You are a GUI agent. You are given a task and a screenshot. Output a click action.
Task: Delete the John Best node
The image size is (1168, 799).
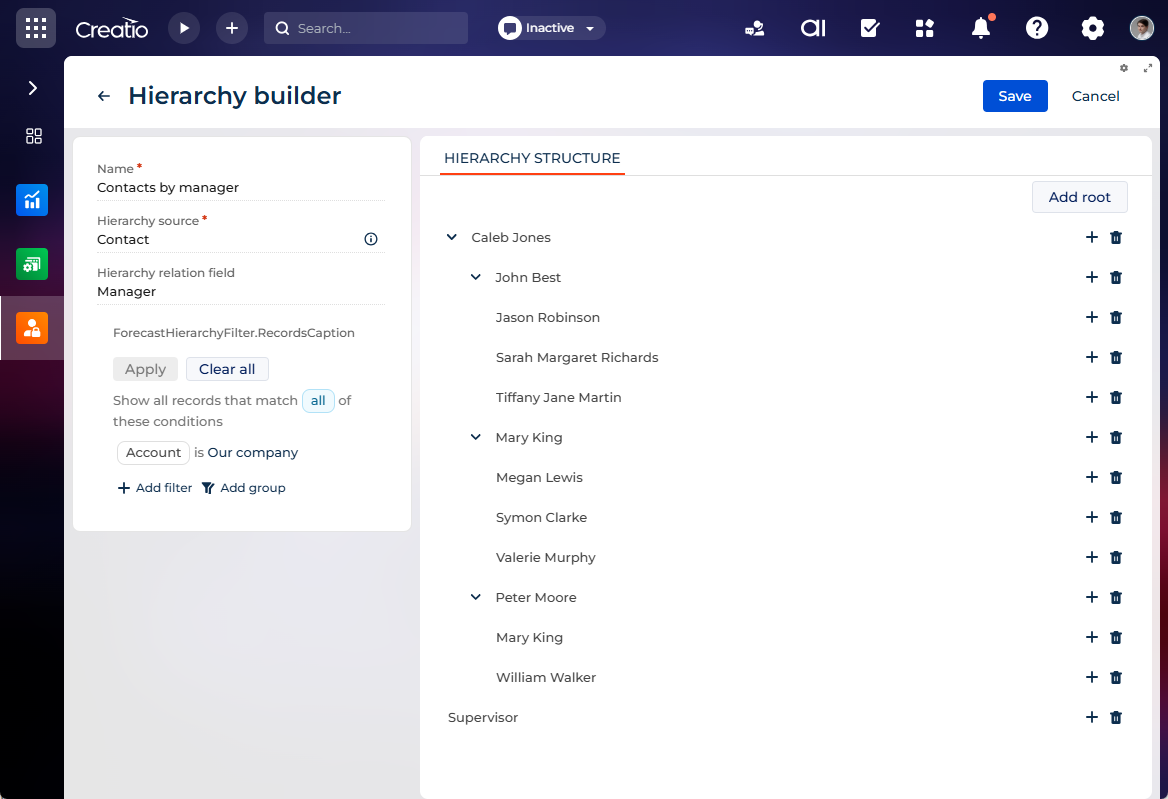(x=1116, y=278)
